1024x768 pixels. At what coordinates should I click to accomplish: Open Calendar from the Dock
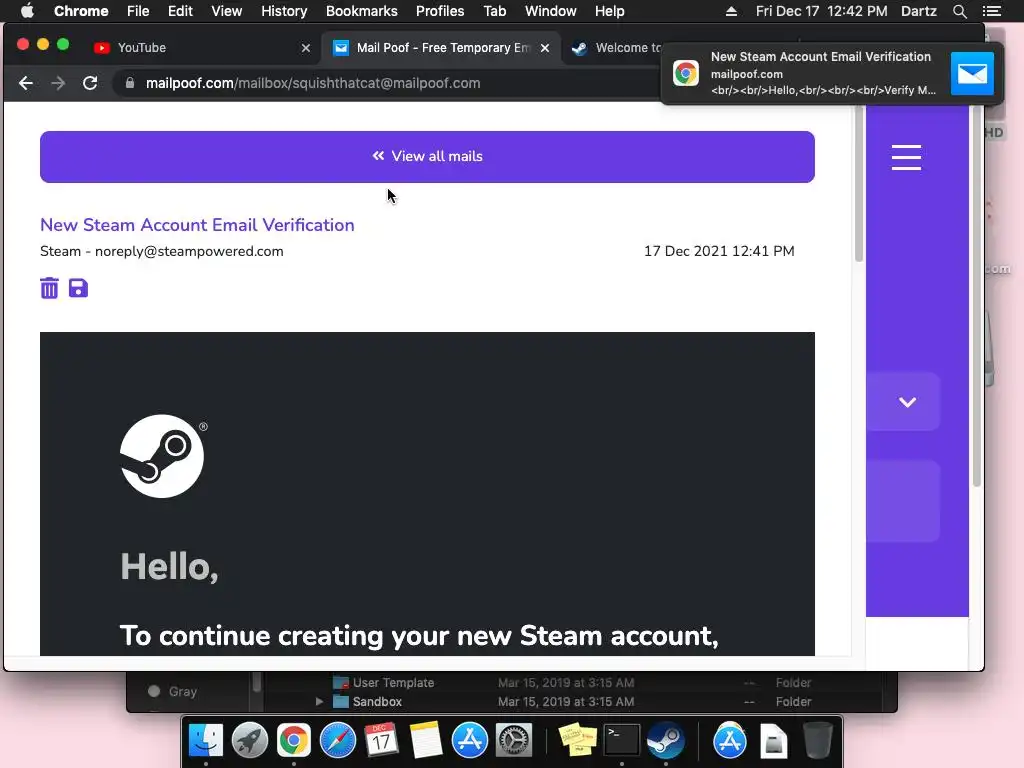(x=381, y=741)
